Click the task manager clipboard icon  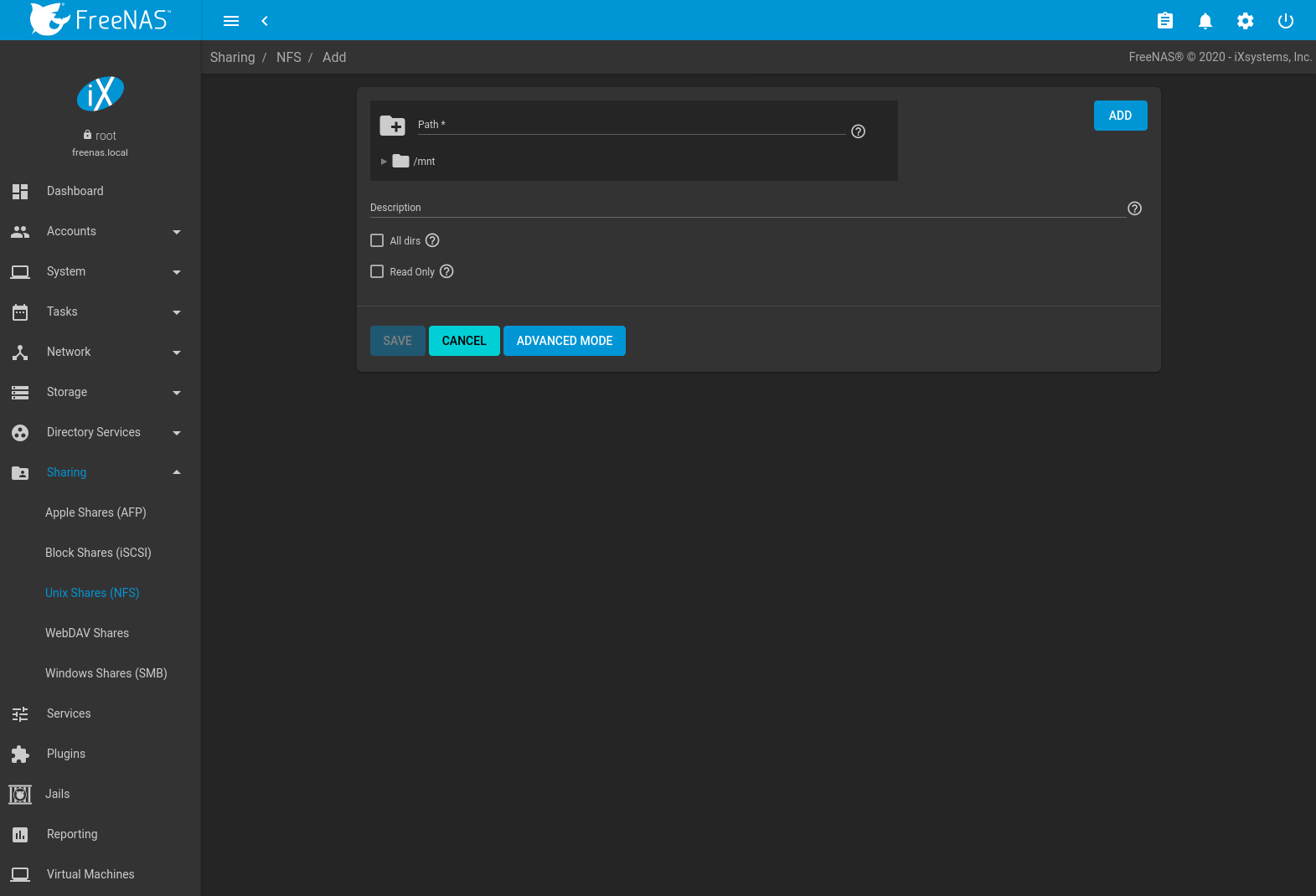[x=1164, y=21]
